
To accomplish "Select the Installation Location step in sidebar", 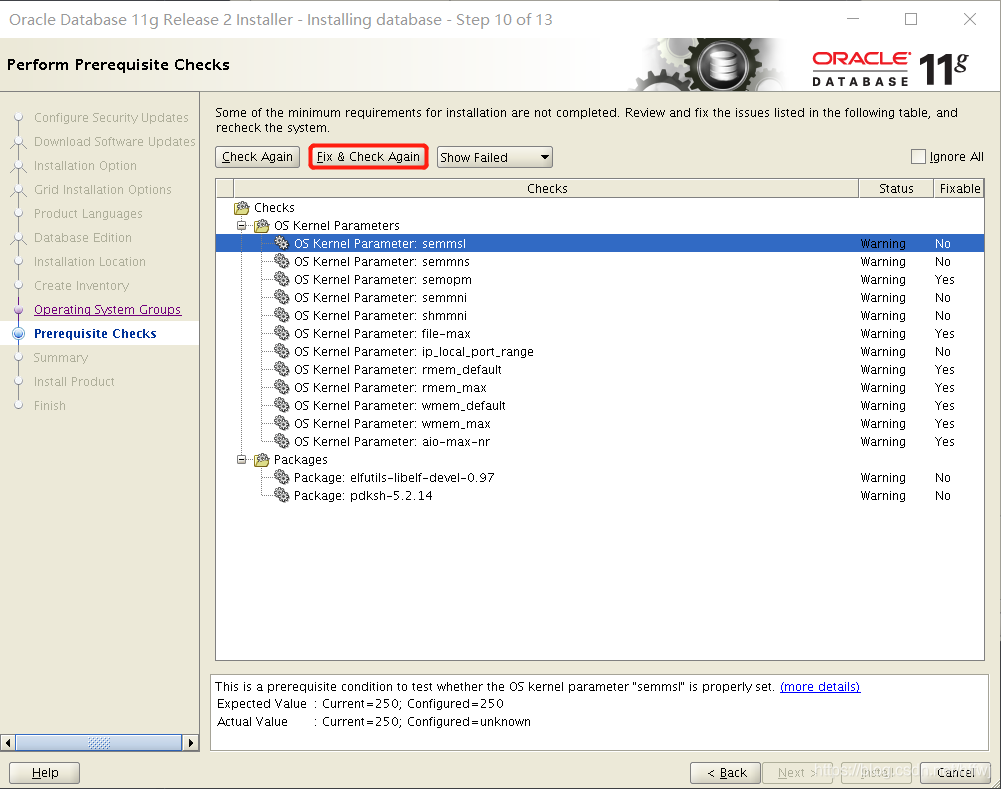I will coord(89,262).
